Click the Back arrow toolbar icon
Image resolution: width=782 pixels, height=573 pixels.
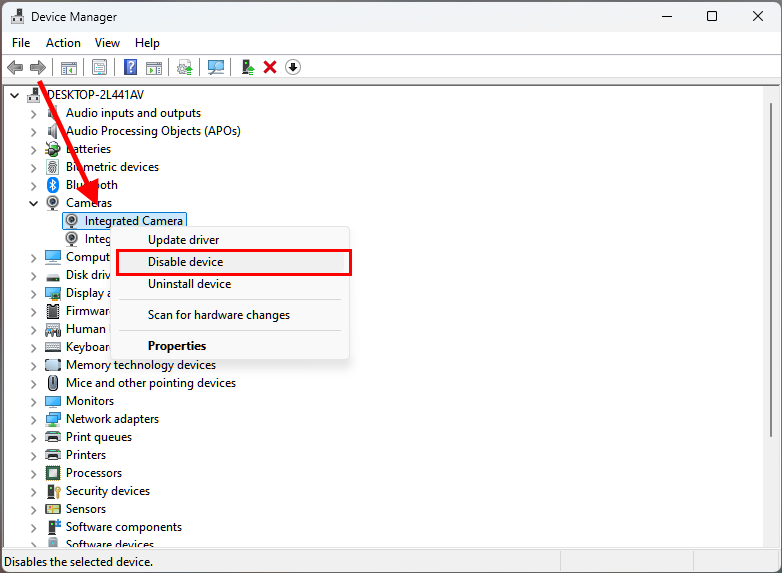pos(15,67)
